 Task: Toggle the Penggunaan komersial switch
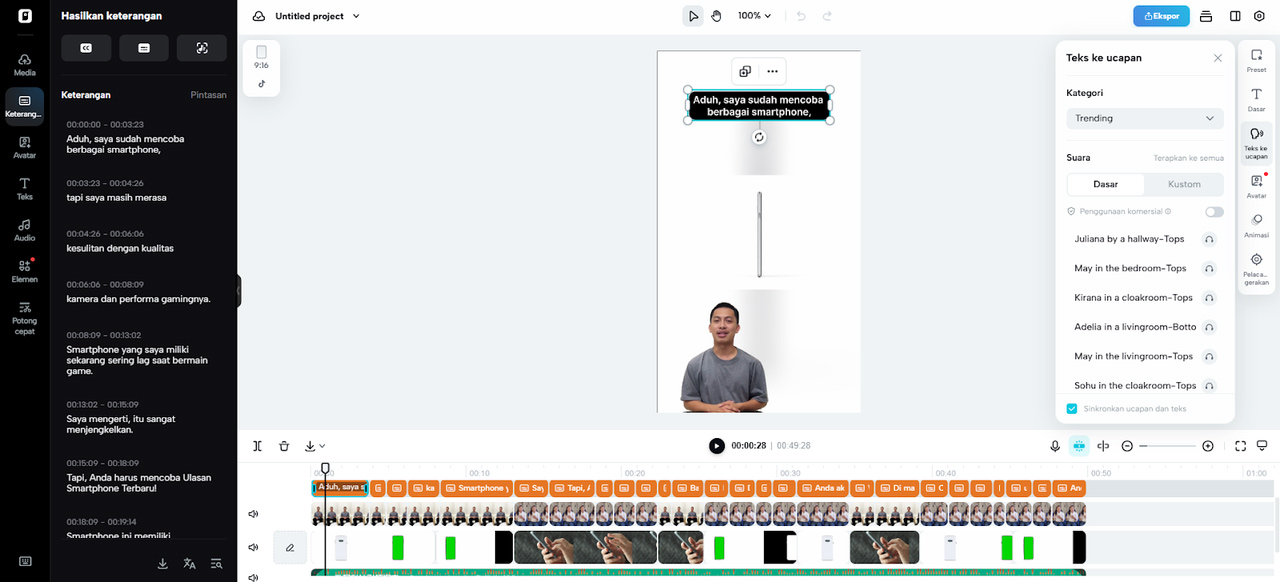pos(1214,212)
